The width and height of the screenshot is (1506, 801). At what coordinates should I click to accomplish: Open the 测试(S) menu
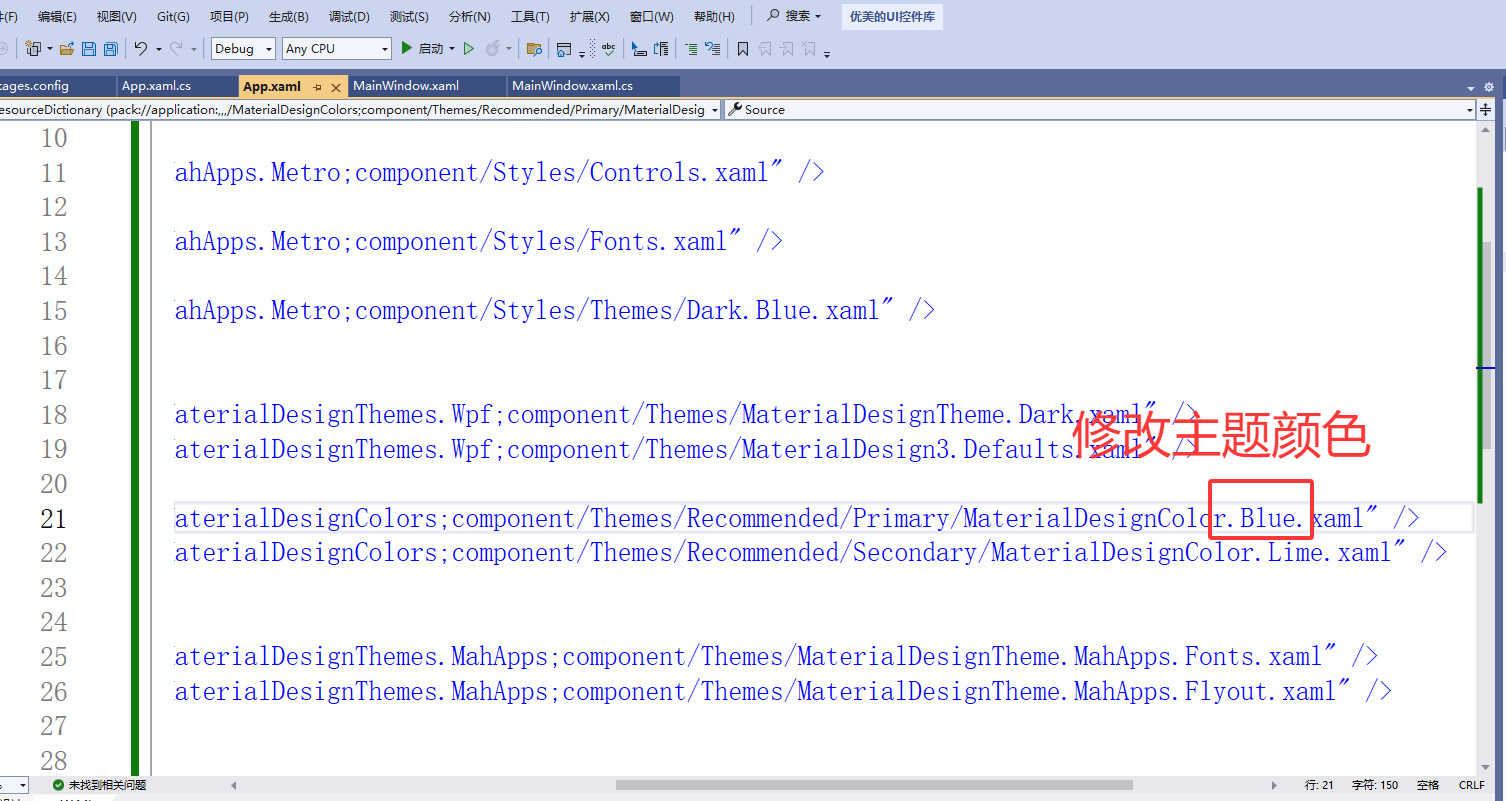[409, 16]
